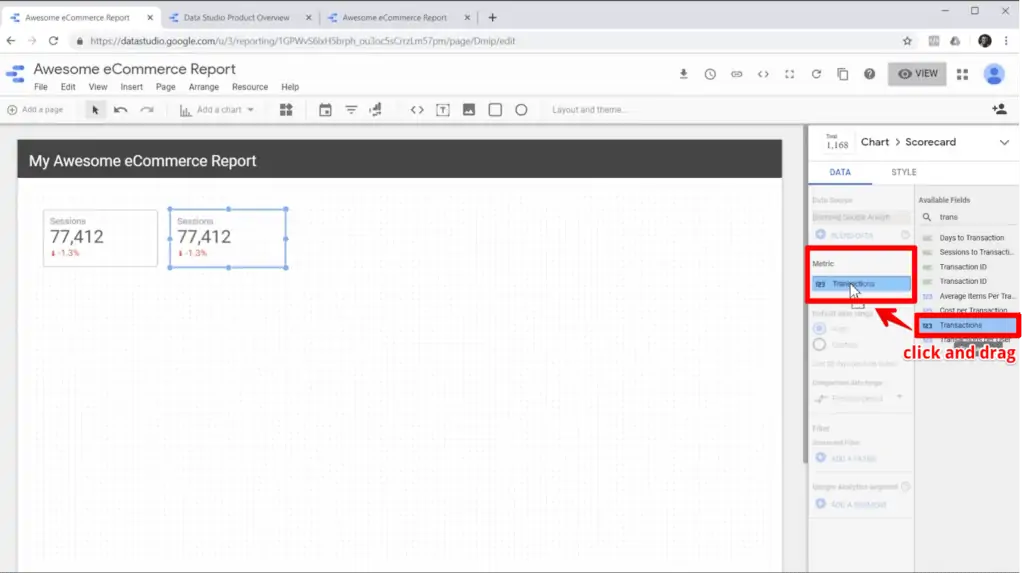Screen dimensions: 1024x573
Task: Click the VIEW button
Action: coord(917,74)
